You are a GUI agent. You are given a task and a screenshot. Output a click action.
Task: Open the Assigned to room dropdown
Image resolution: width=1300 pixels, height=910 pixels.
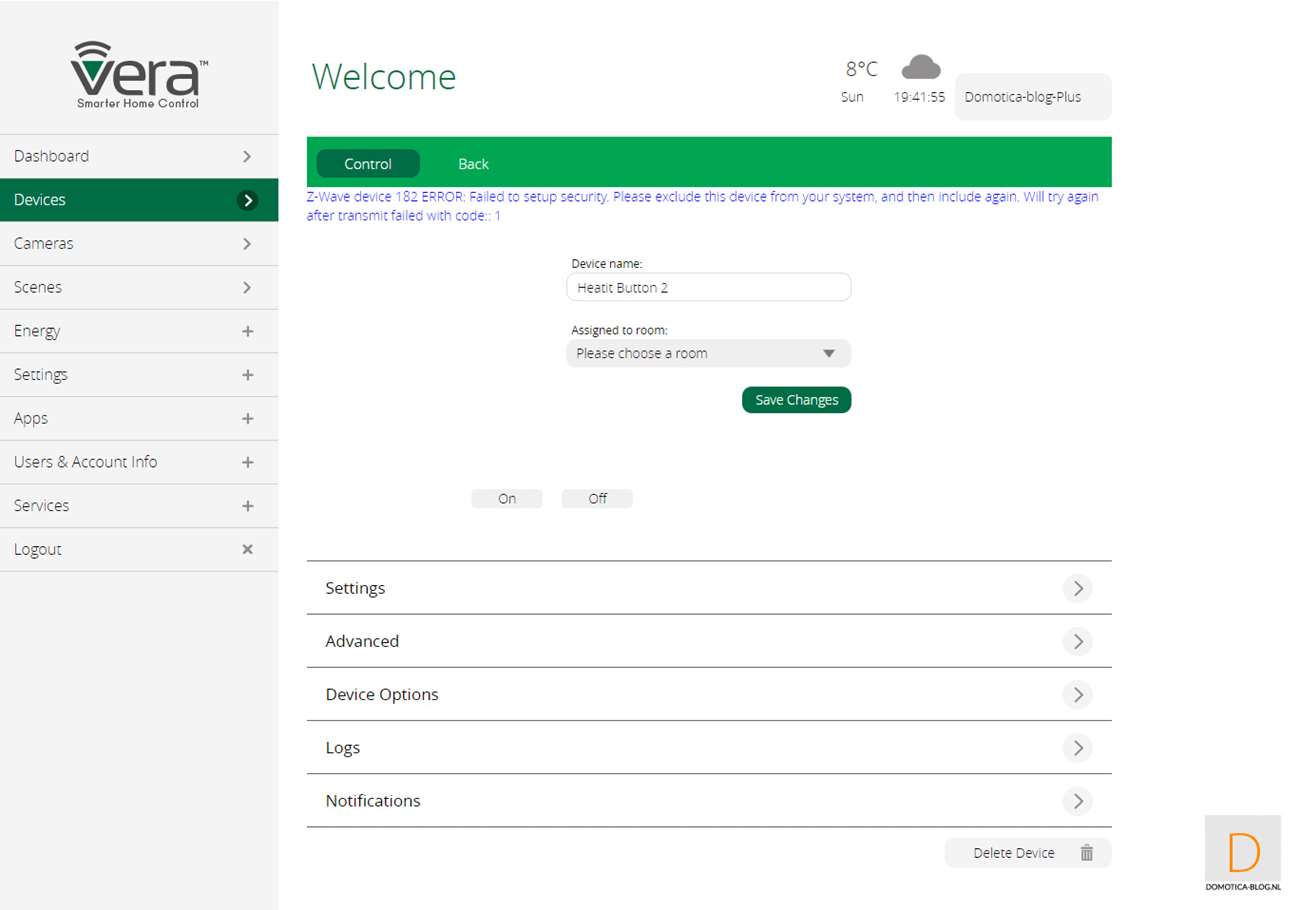[x=708, y=354]
